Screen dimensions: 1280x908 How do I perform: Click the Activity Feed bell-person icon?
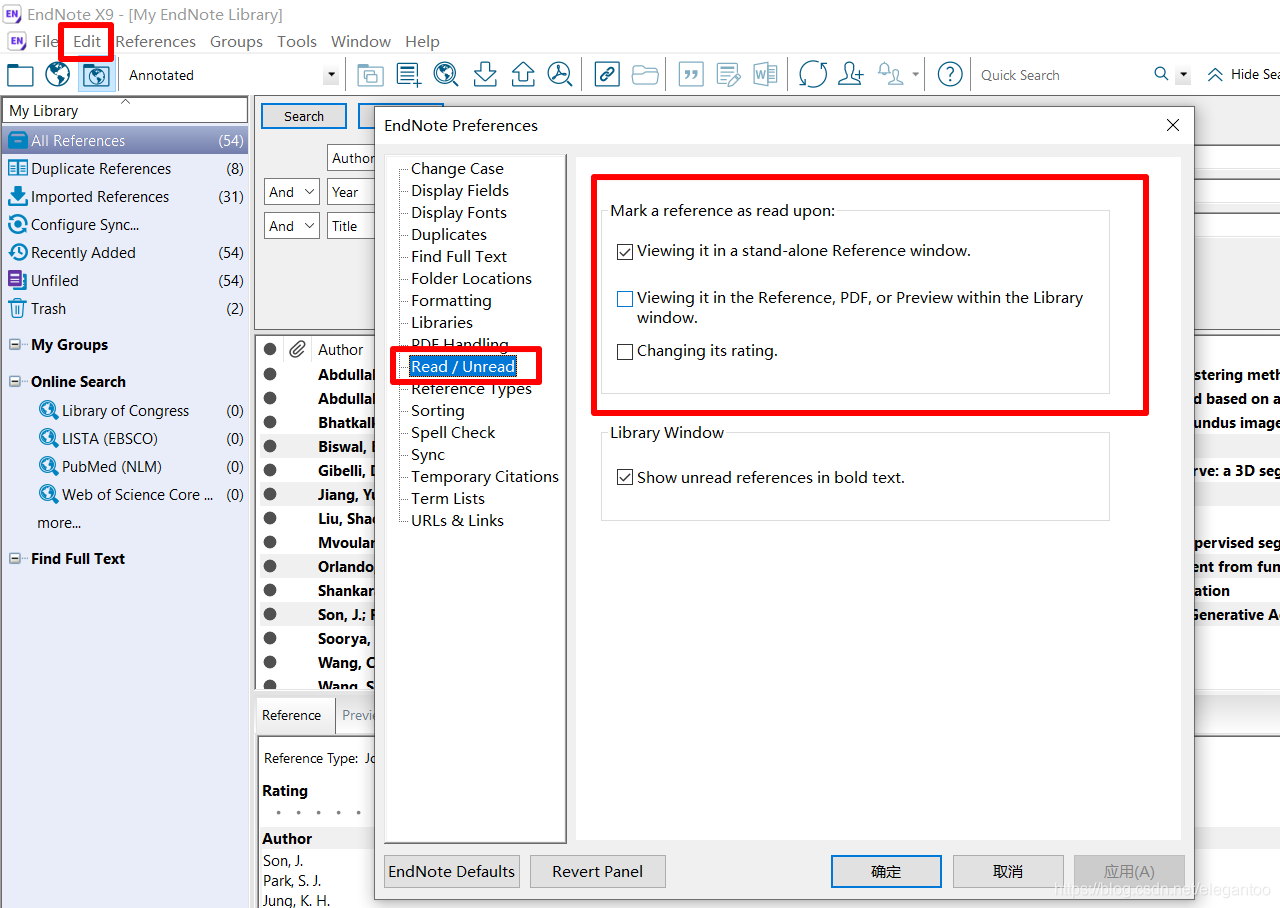point(890,74)
